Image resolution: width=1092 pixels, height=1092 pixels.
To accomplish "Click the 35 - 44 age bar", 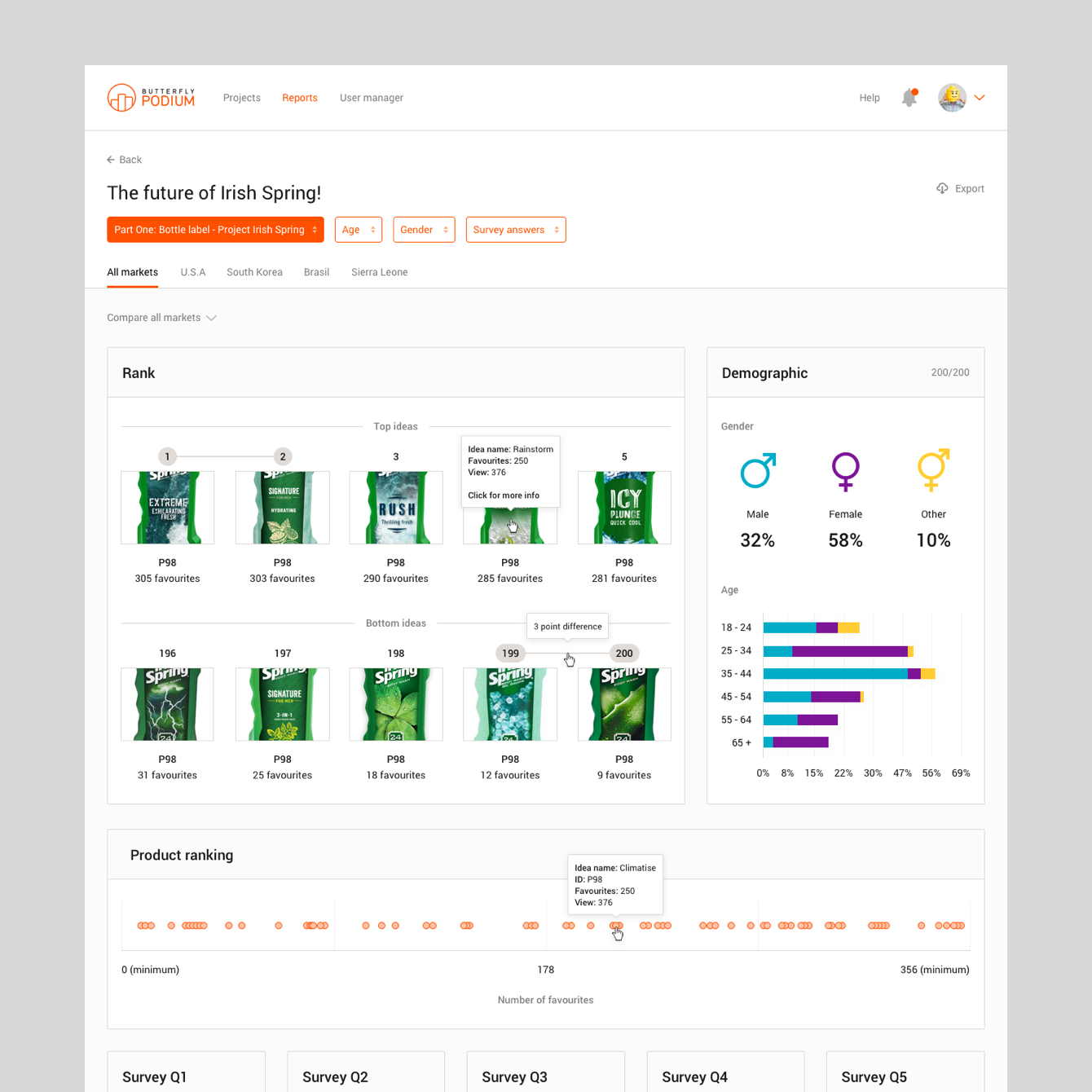I will coord(849,674).
